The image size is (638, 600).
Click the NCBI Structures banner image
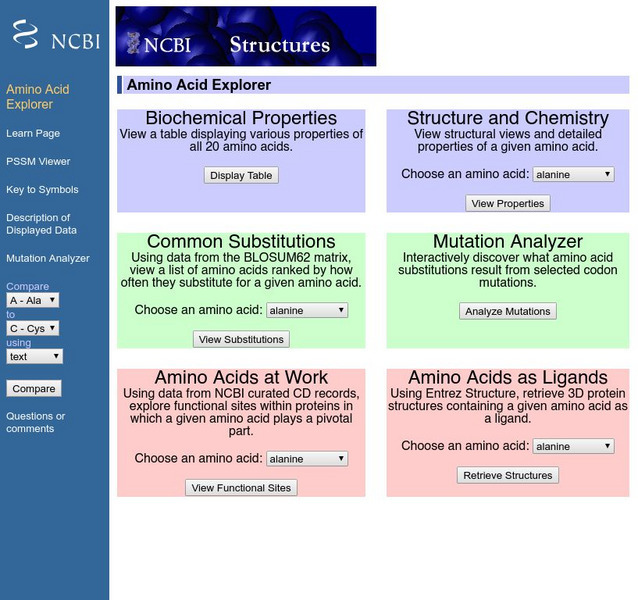[x=246, y=37]
